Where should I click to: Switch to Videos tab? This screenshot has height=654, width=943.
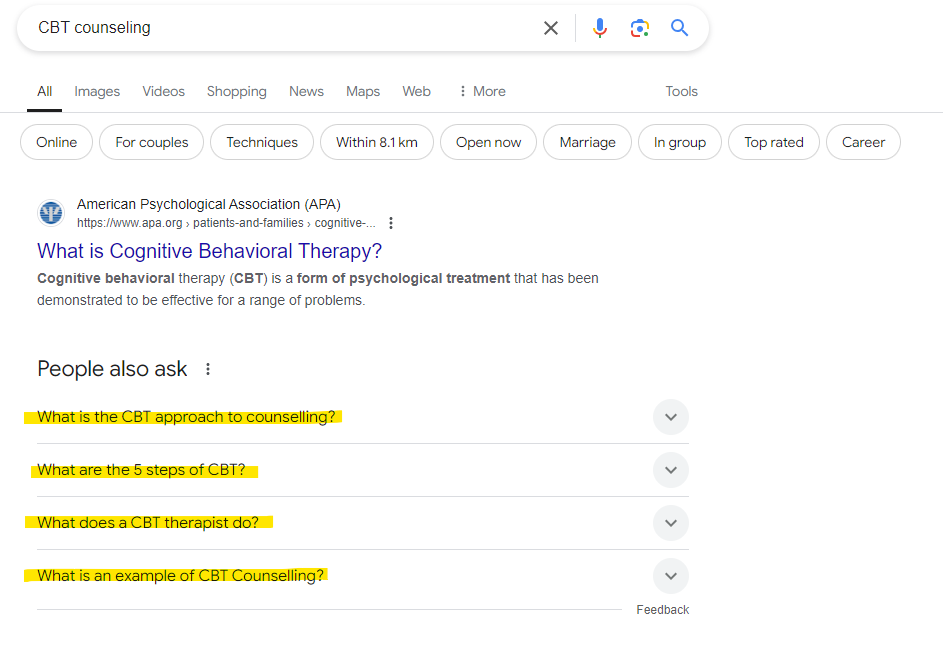[x=164, y=91]
